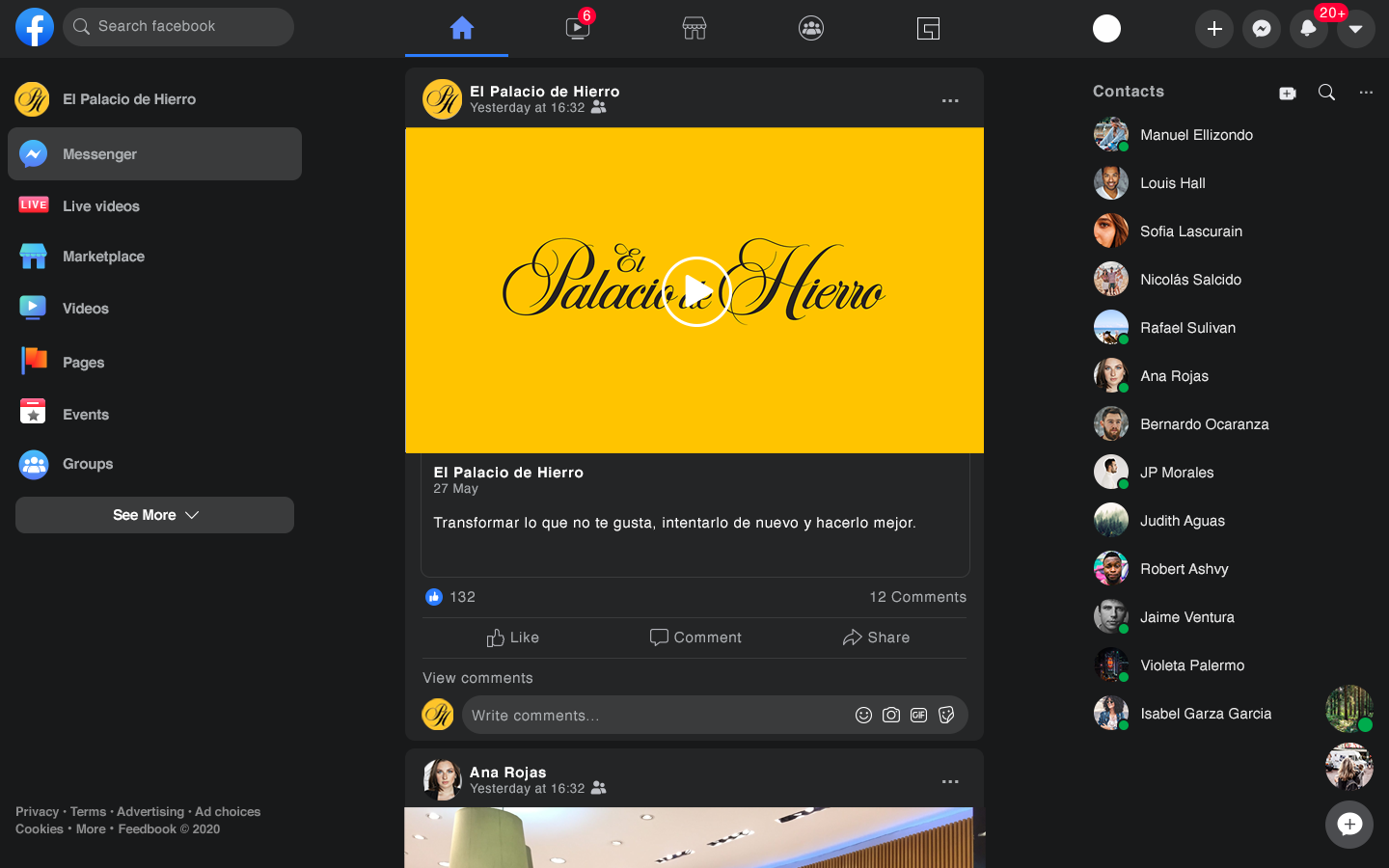Attach a photo with camera icon
The image size is (1389, 868).
[x=891, y=715]
